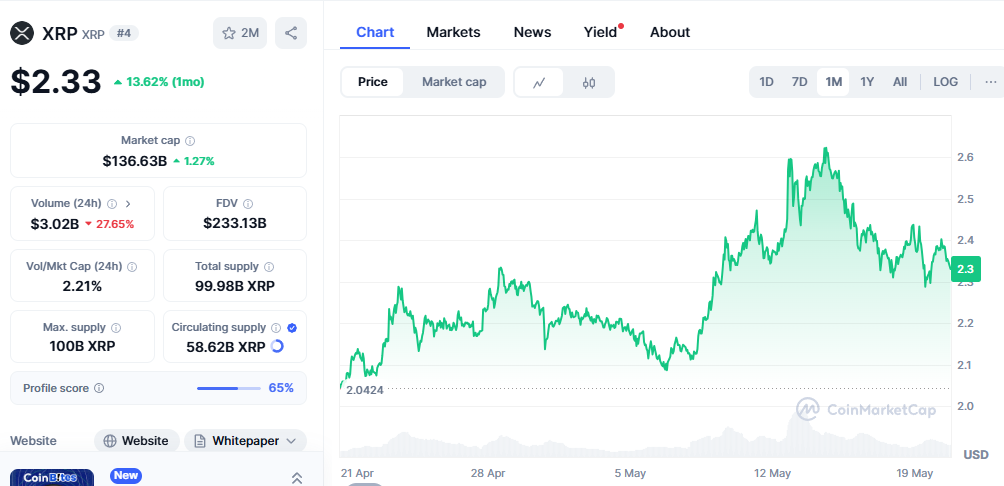Open the CoinBites thumbnail
1004x486 pixels.
click(52, 478)
